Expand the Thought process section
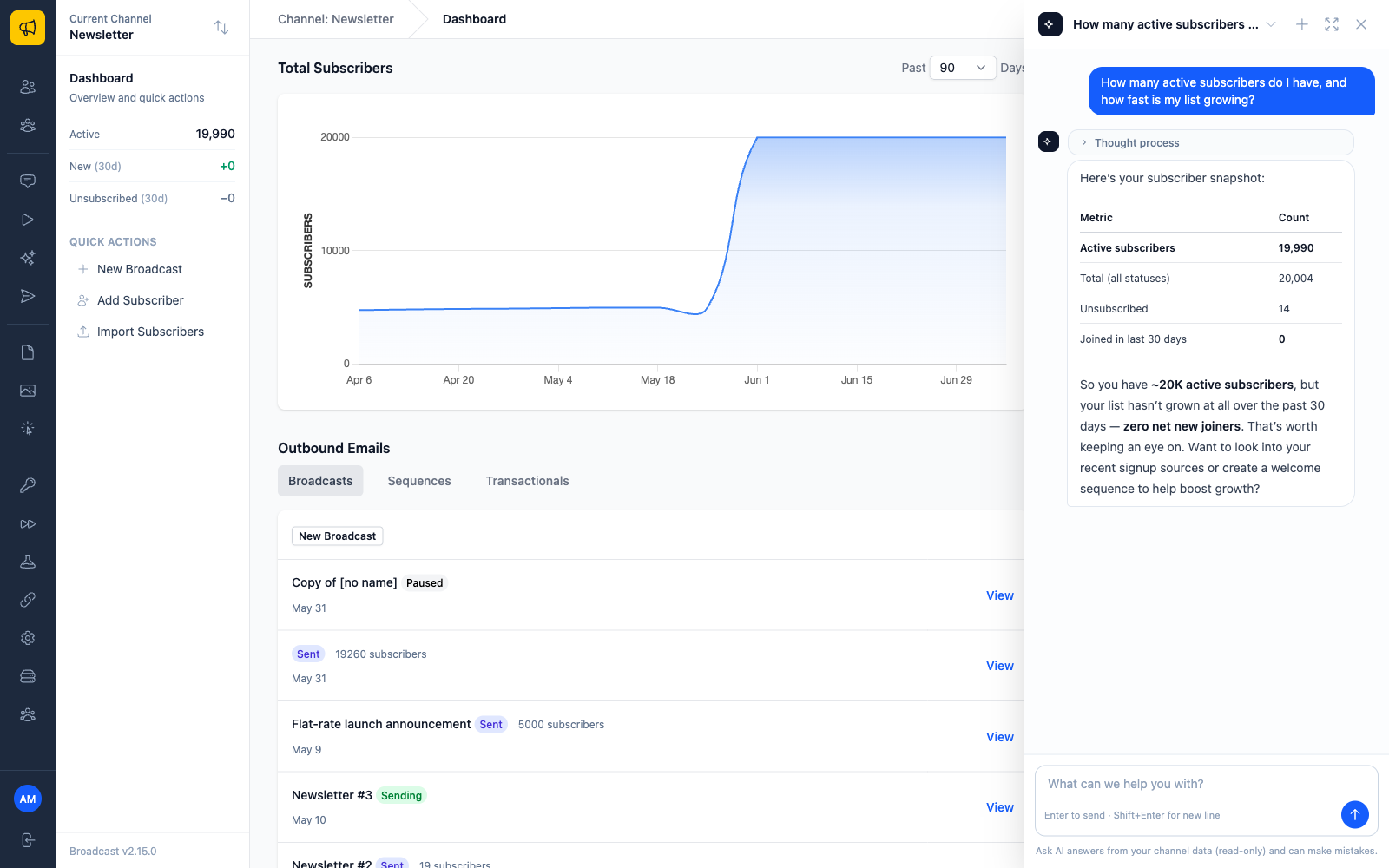 tap(1210, 142)
